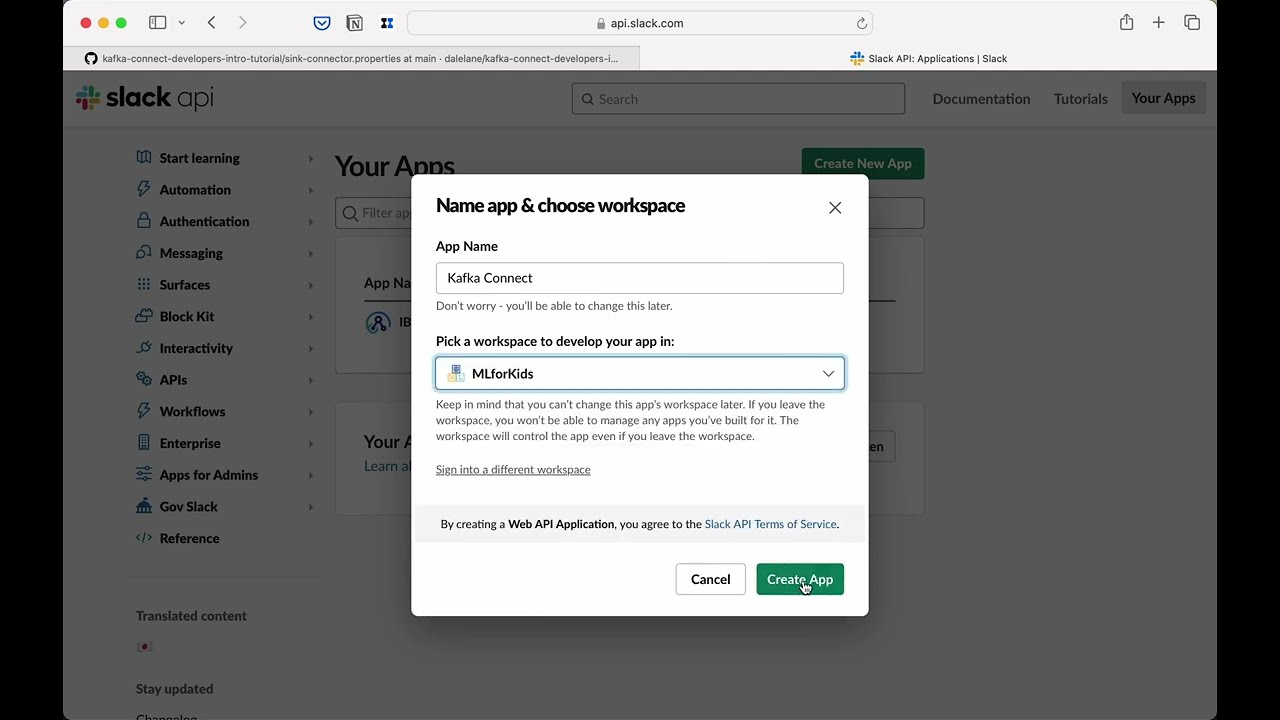This screenshot has width=1280, height=720.
Task: Click the Apps for Admins icon
Action: click(x=144, y=475)
